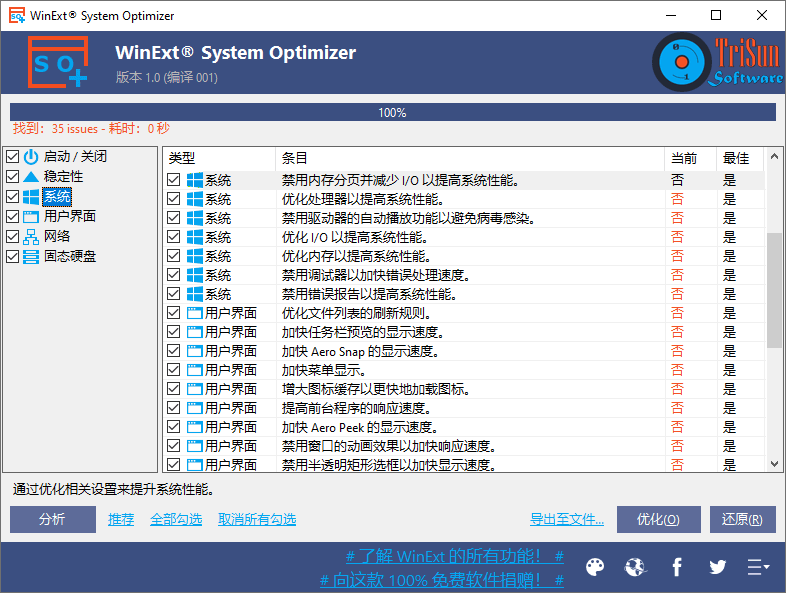Click the drive icon beside 固态硬盘

tap(31, 257)
